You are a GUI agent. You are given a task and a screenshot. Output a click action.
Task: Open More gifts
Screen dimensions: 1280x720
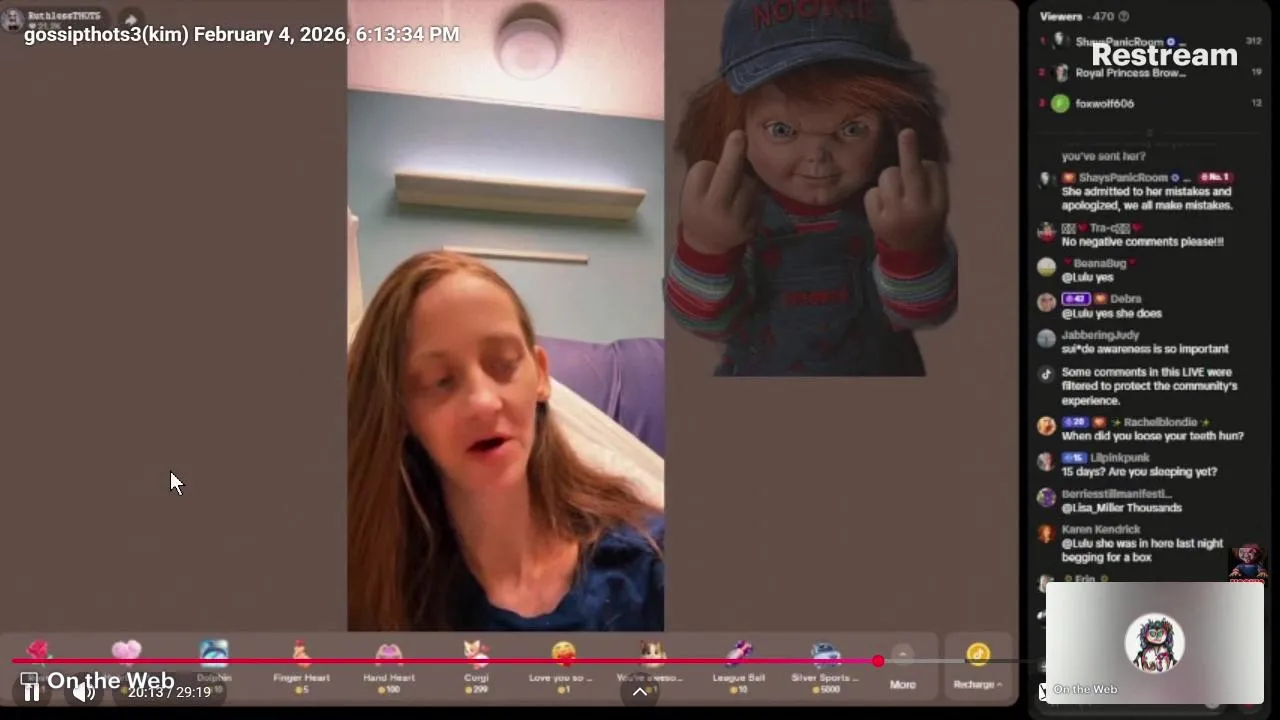903,669
